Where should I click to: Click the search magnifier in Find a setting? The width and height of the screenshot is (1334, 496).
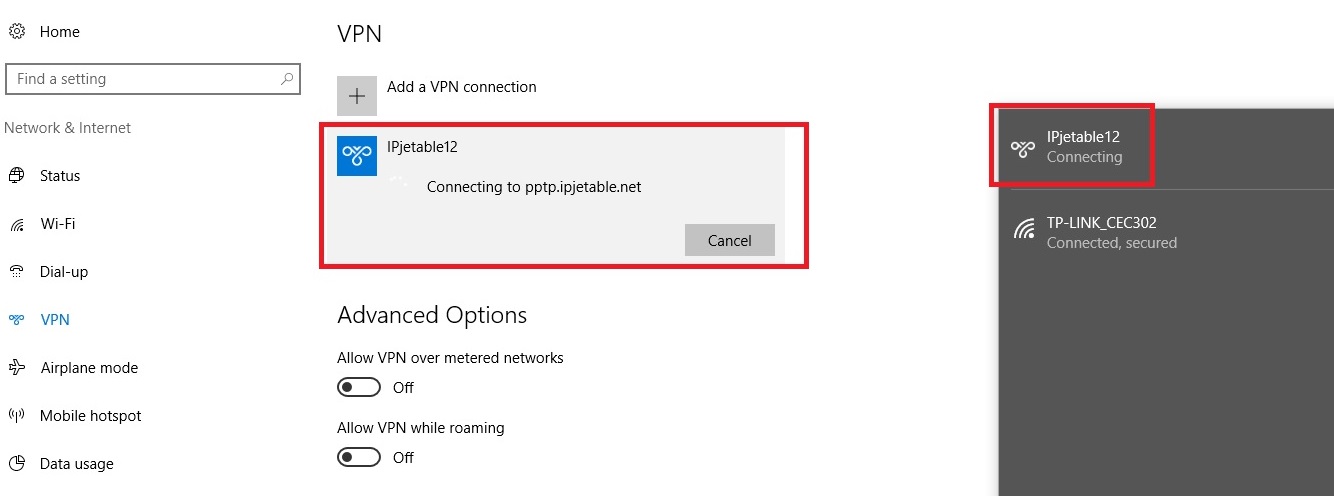(286, 78)
